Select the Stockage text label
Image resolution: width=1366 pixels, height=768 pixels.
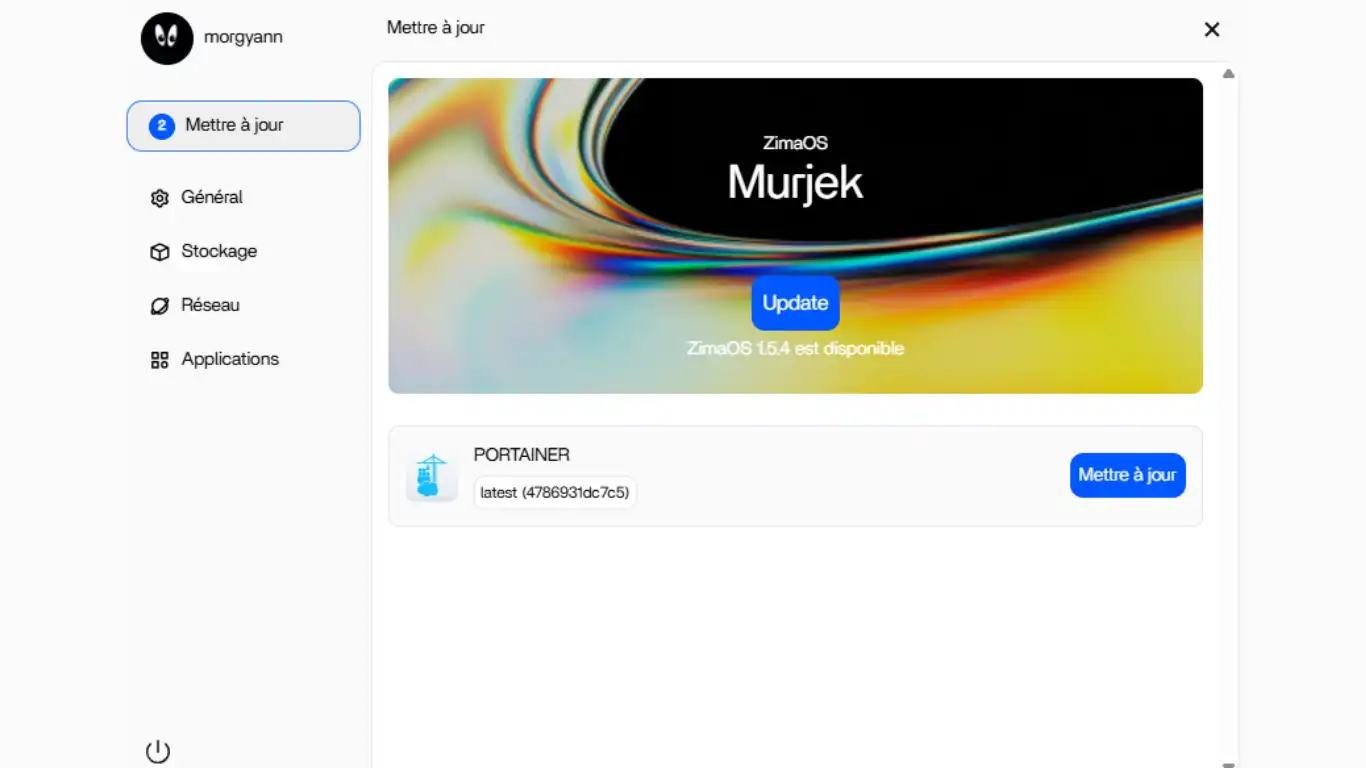219,251
